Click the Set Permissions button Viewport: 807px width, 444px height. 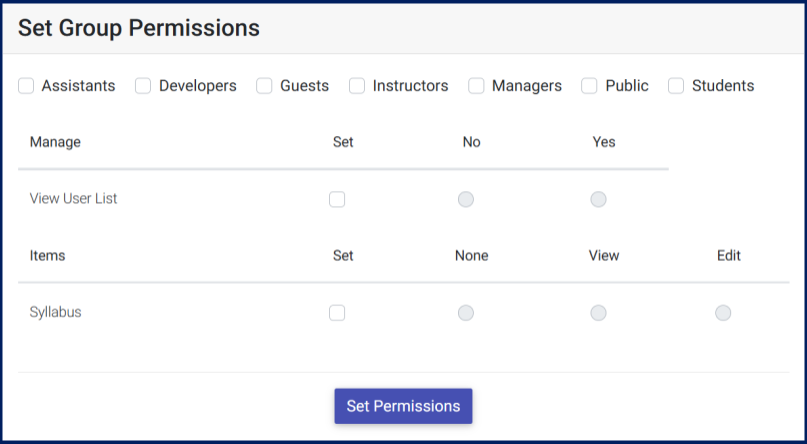point(404,406)
